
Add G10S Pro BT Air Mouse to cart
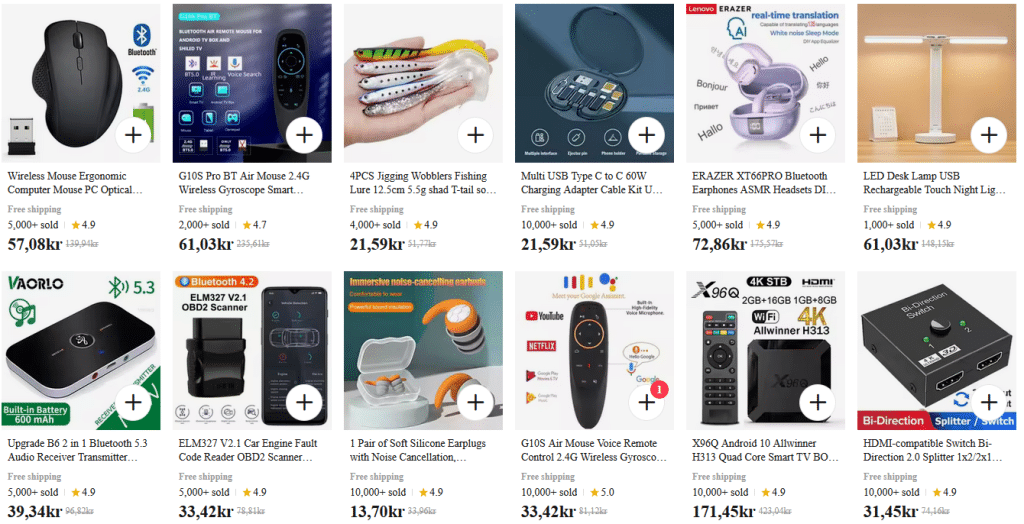coord(304,135)
